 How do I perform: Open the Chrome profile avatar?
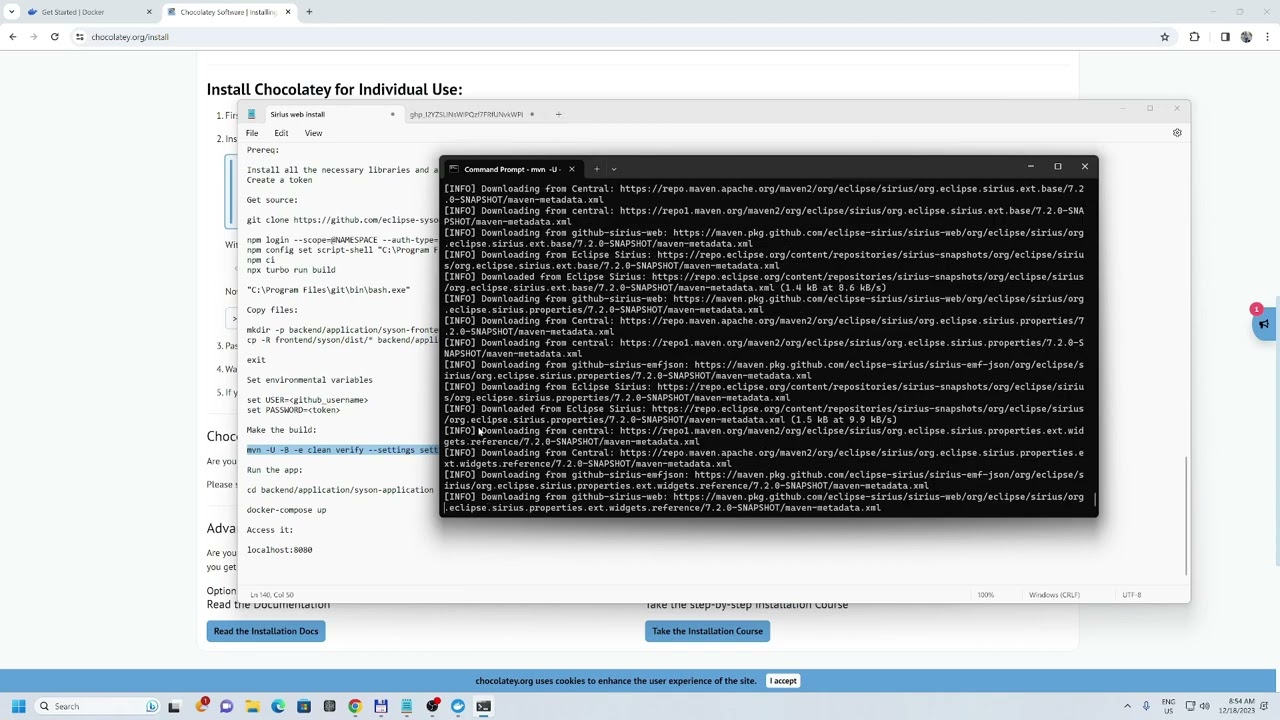click(x=1246, y=37)
